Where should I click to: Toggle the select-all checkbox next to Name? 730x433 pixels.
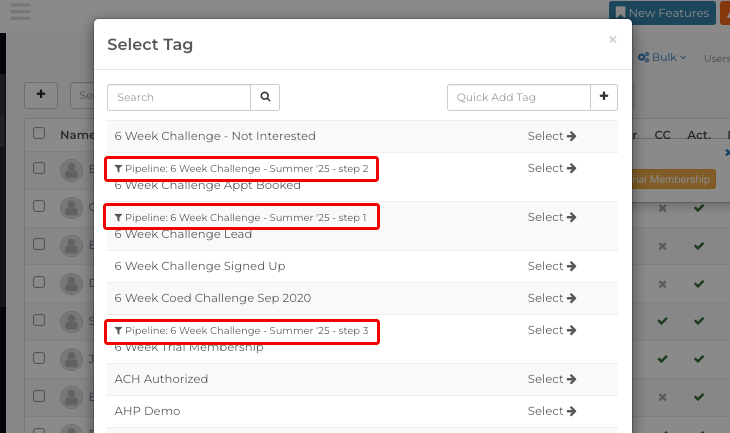(x=39, y=133)
